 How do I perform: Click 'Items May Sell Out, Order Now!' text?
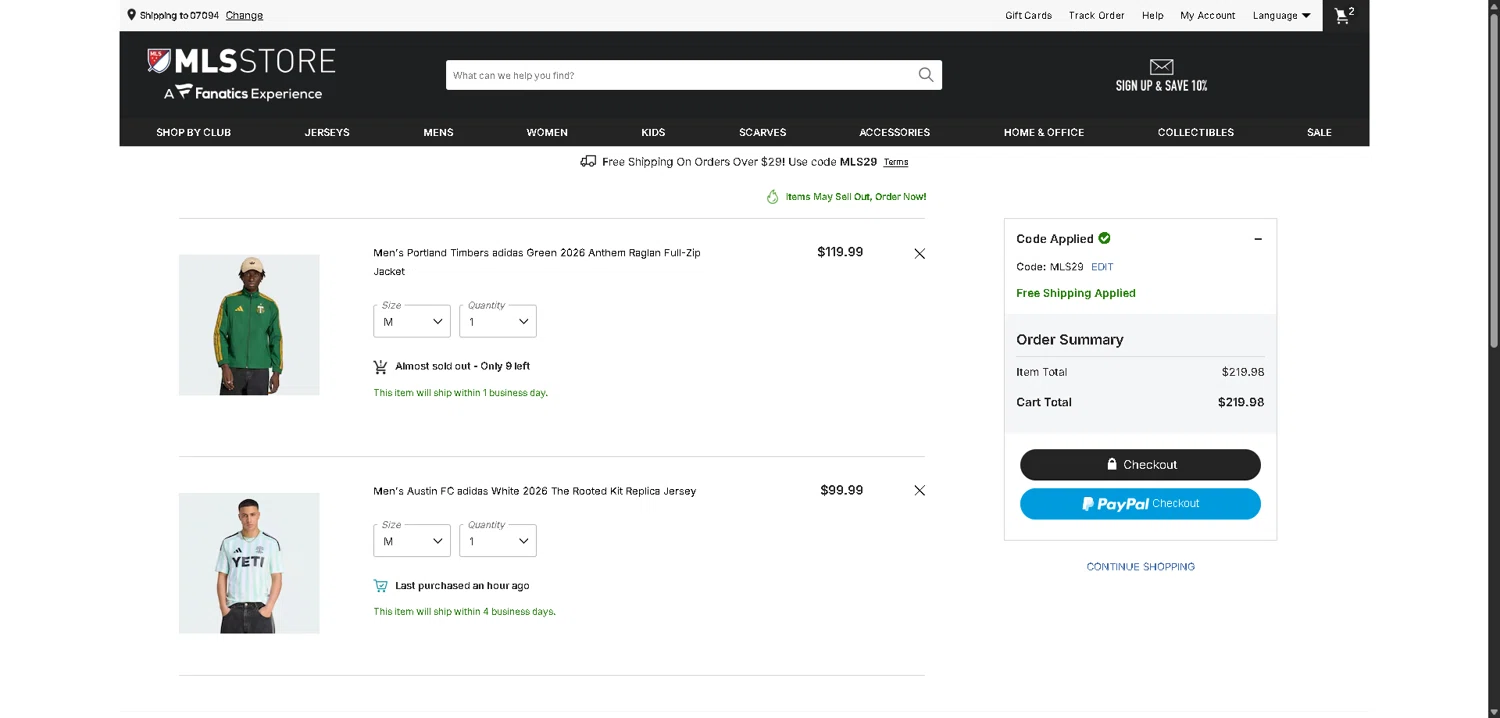click(856, 197)
